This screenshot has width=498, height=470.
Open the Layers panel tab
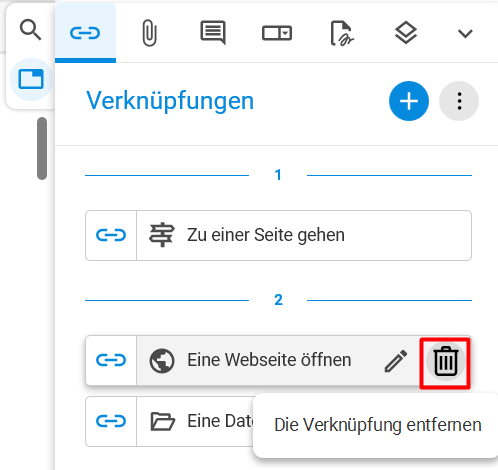tap(406, 33)
